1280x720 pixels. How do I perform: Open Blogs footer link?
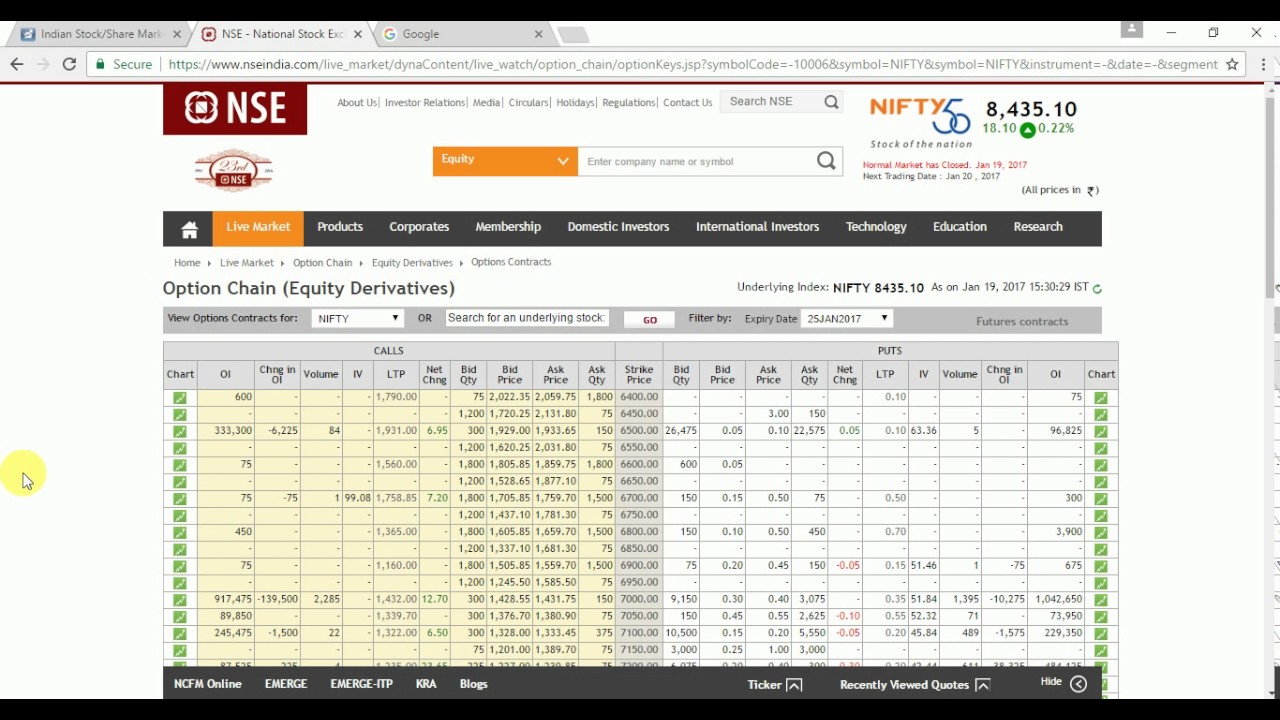[473, 684]
